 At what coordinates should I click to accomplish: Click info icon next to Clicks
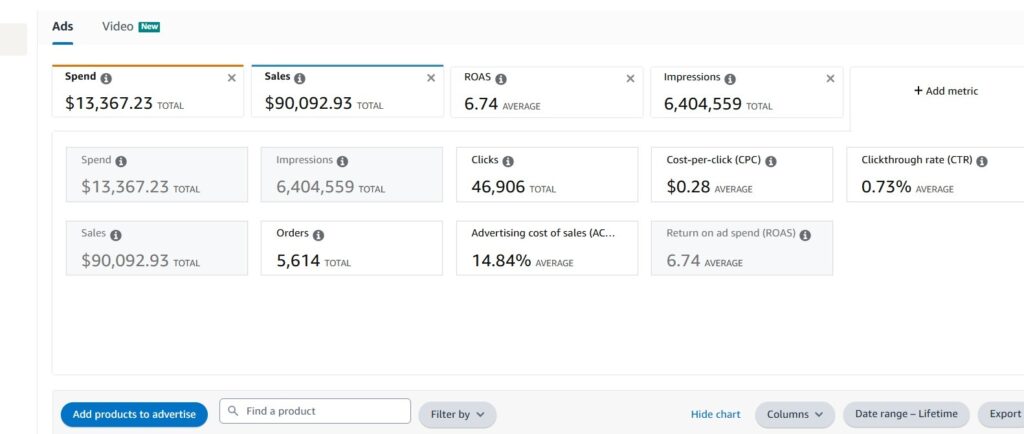pyautogui.click(x=508, y=161)
